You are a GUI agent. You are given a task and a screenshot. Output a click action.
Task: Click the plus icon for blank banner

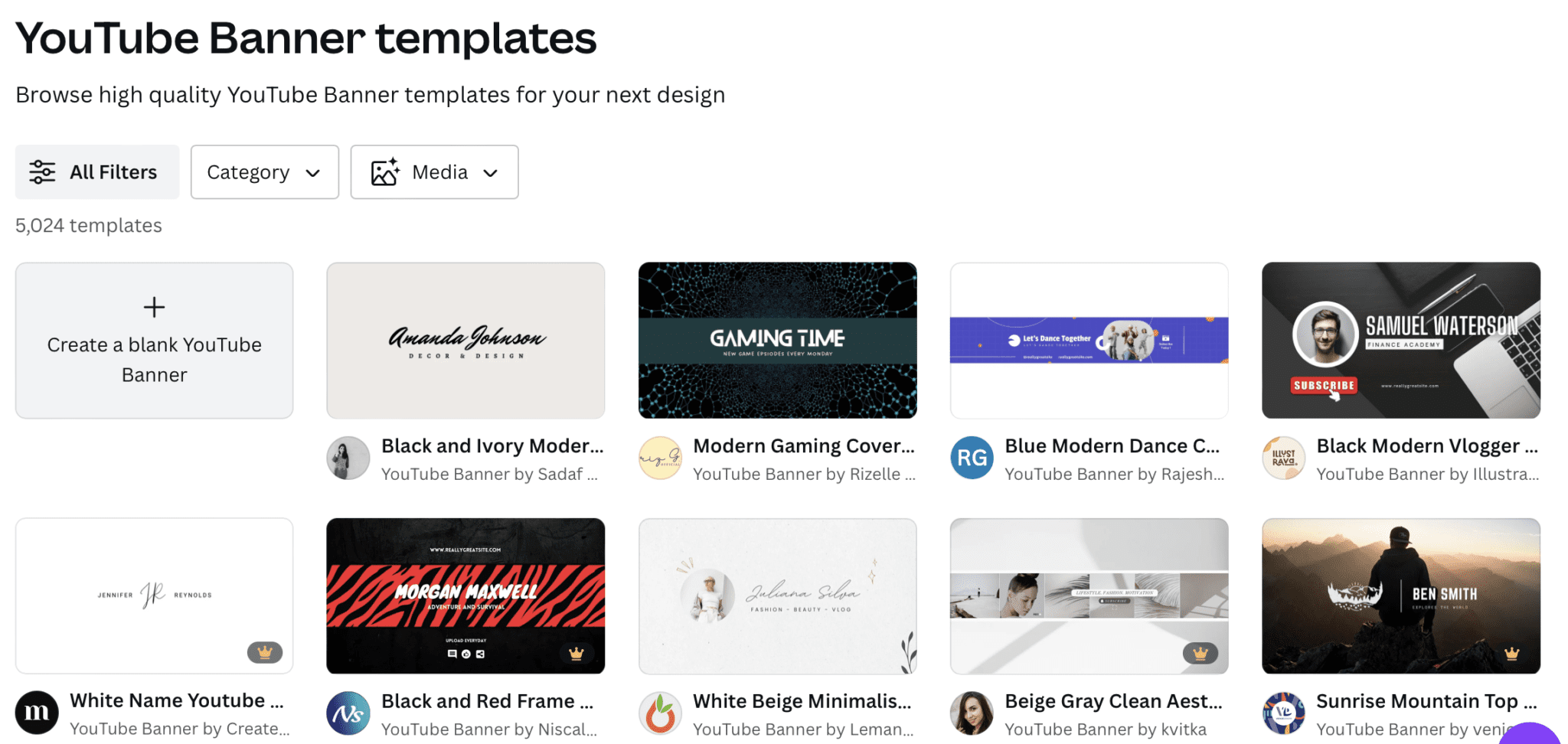pos(154,307)
